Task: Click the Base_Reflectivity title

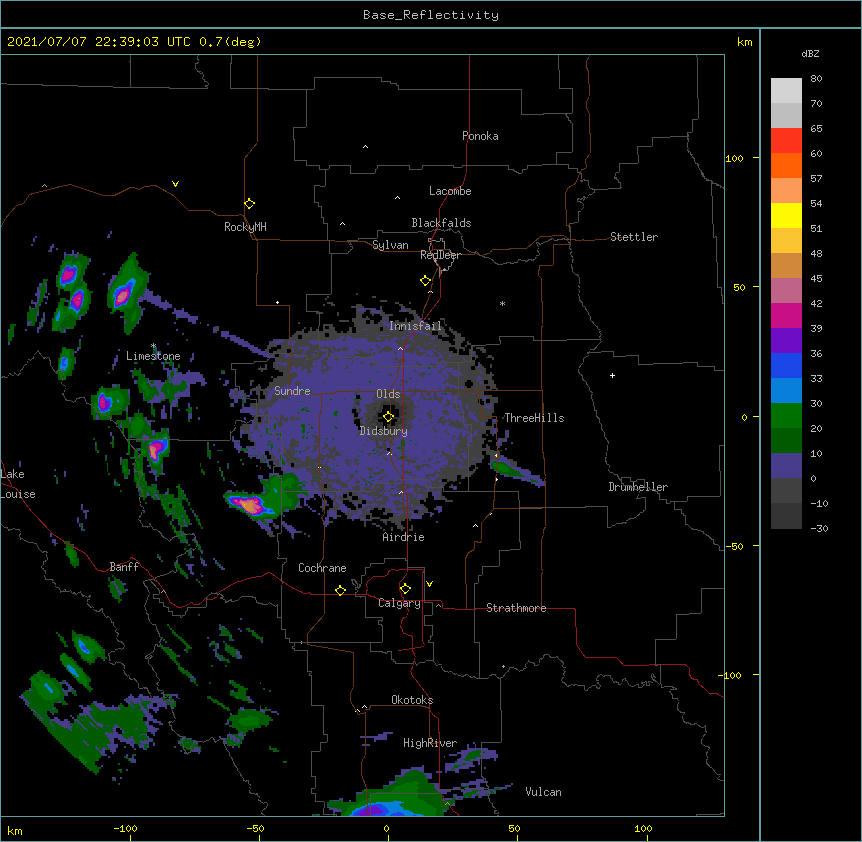Action: click(431, 15)
